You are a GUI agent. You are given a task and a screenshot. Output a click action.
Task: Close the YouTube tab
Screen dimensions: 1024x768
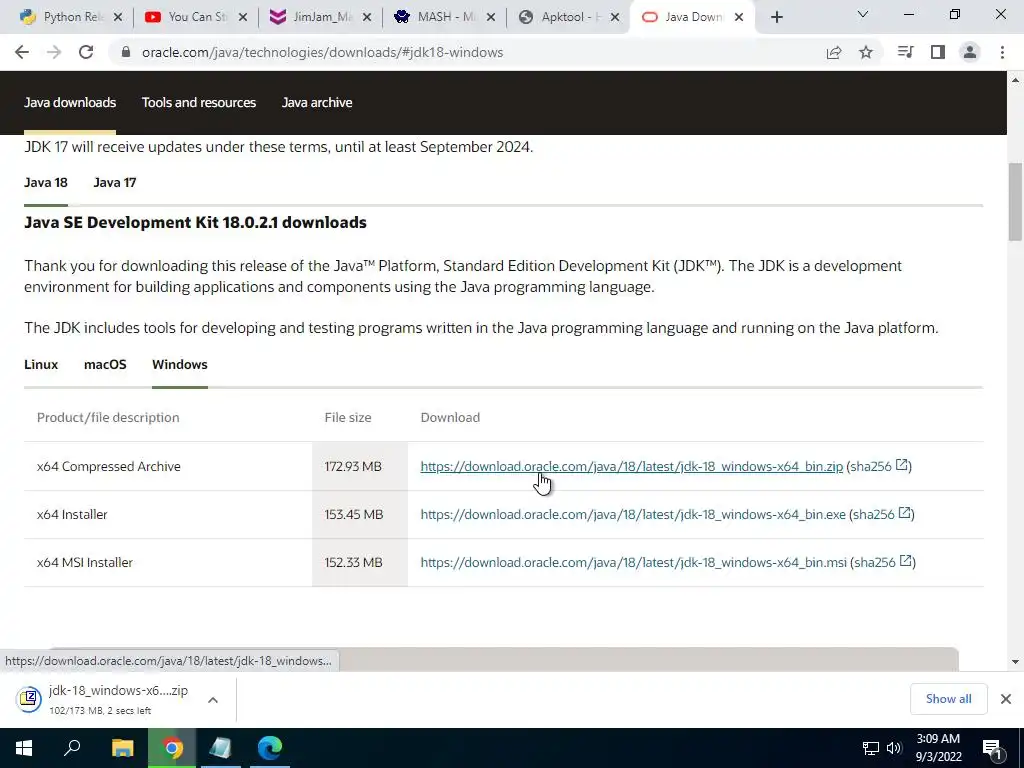click(x=243, y=17)
